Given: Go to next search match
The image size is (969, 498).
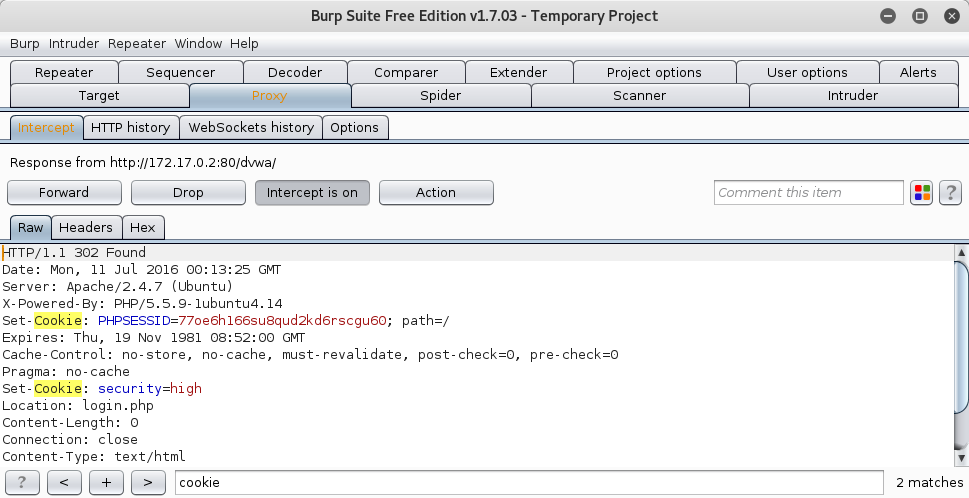Looking at the screenshot, I should coord(148,483).
